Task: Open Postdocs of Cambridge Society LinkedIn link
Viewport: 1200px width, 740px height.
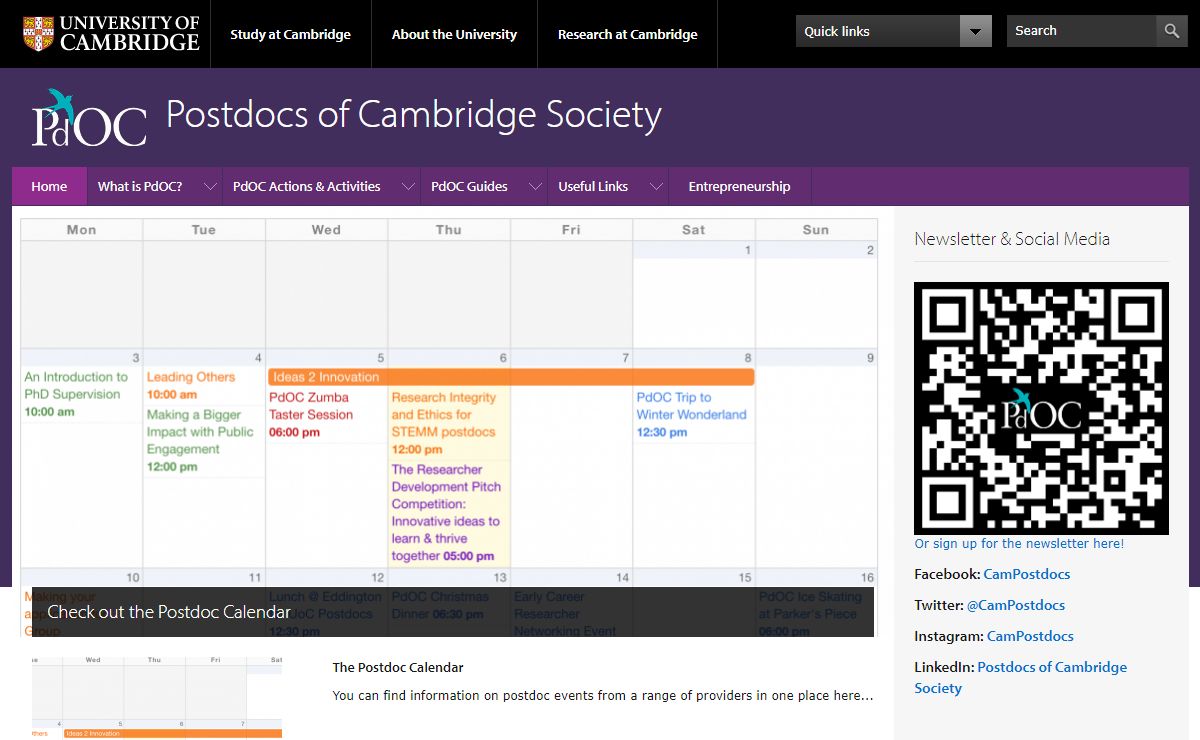Action: pyautogui.click(x=1020, y=677)
